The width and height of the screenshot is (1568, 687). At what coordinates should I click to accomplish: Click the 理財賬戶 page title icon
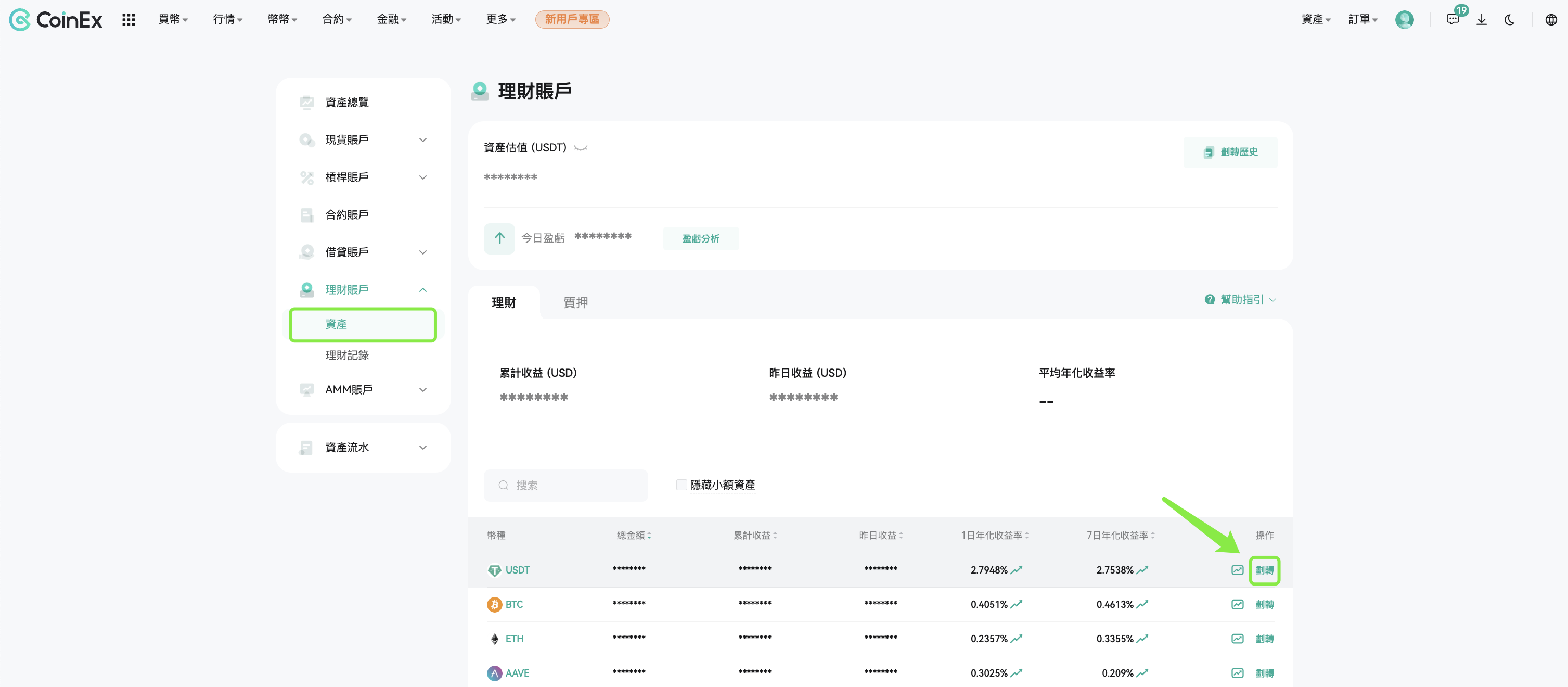480,92
